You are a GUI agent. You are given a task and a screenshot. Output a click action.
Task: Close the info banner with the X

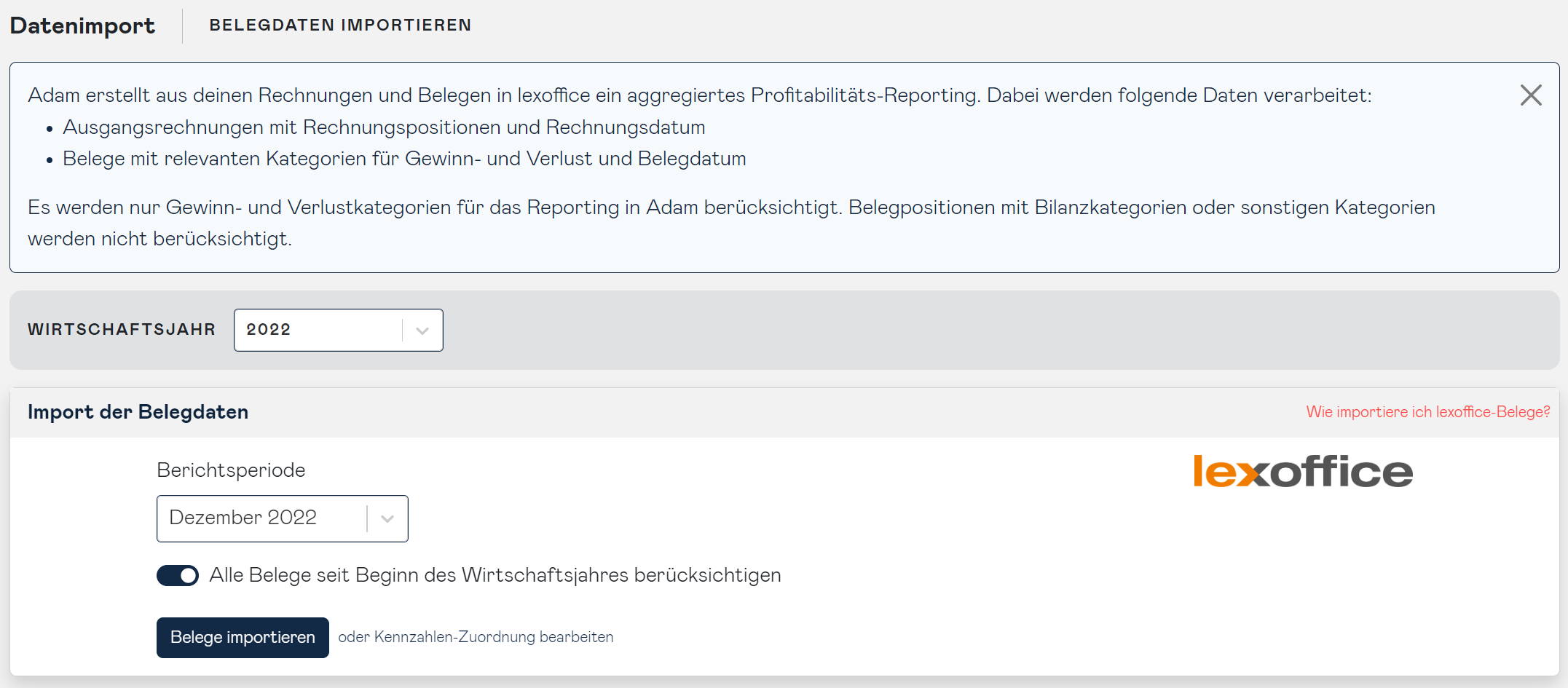1531,95
